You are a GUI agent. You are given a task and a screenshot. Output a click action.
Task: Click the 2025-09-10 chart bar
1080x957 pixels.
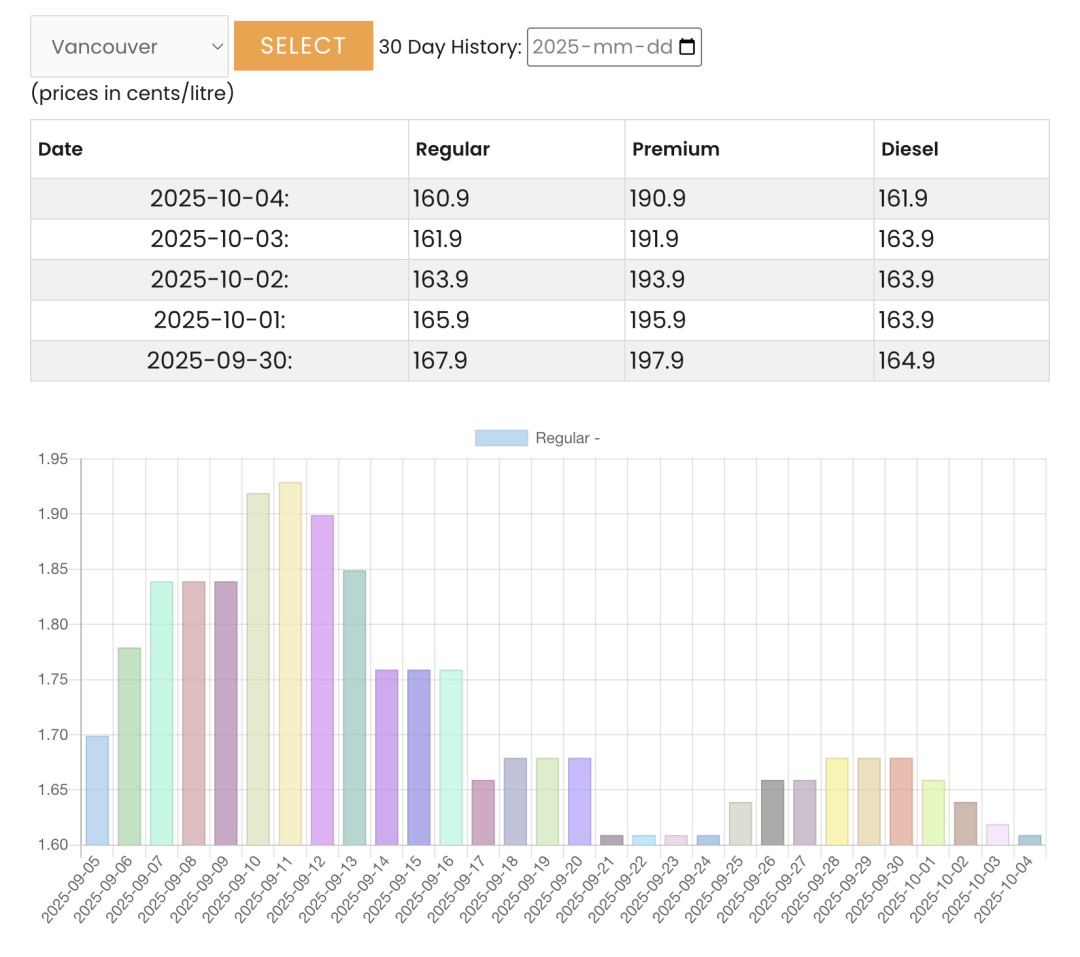258,669
